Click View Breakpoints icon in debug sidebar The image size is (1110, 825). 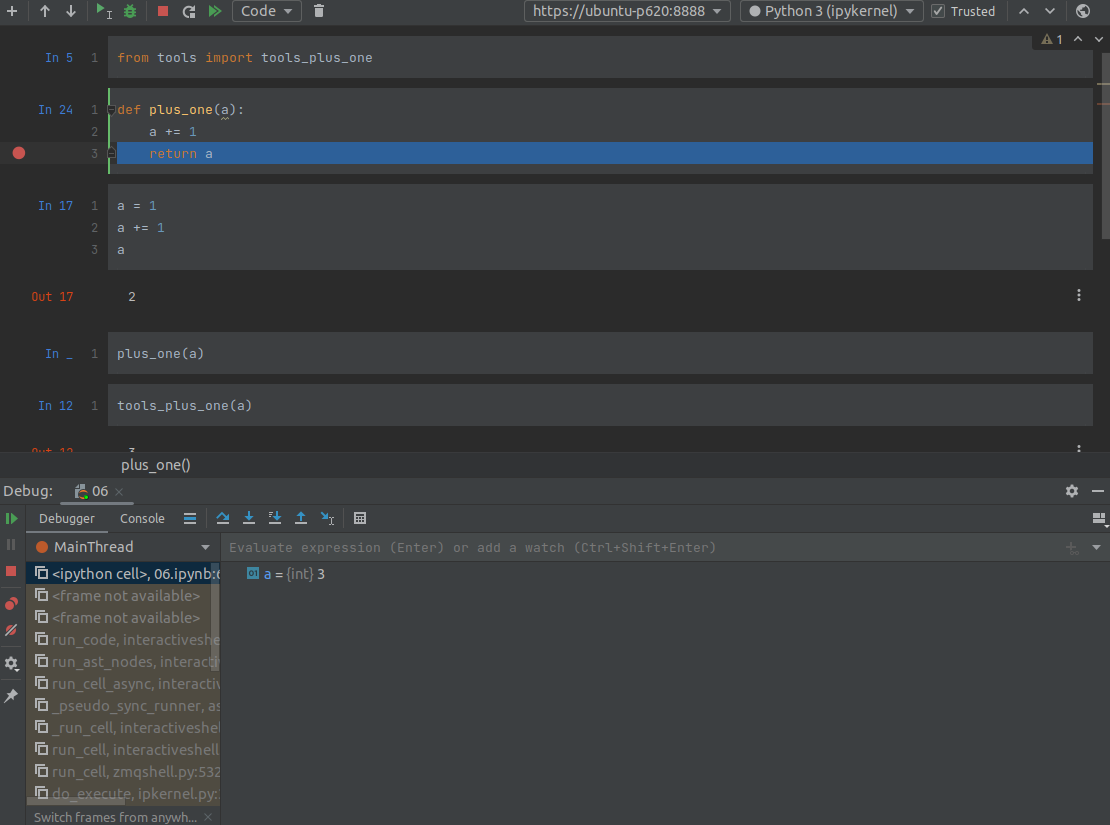12,603
